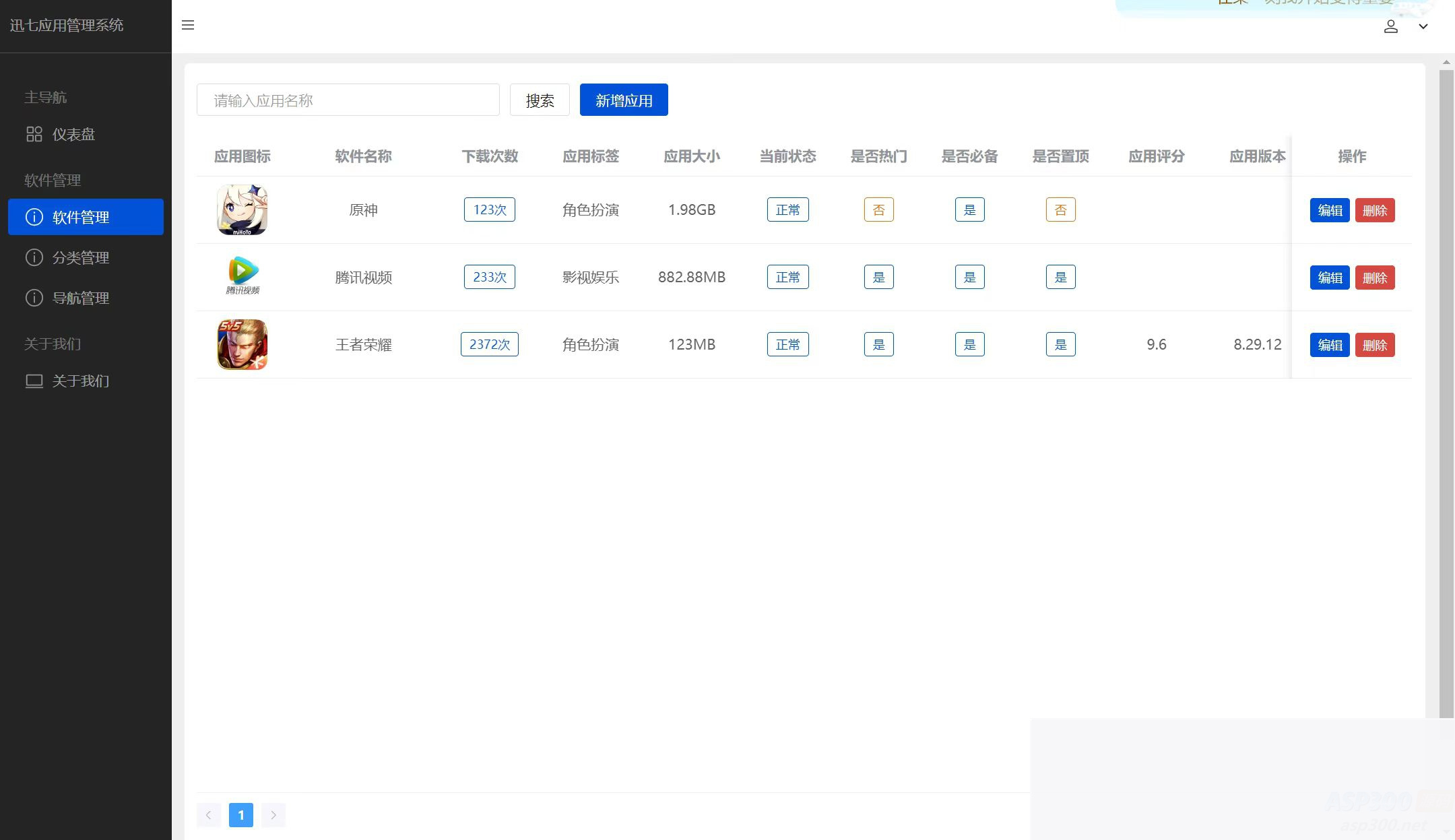Open 关于我们 via the monitor icon
Image resolution: width=1455 pixels, height=840 pixels.
click(34, 381)
